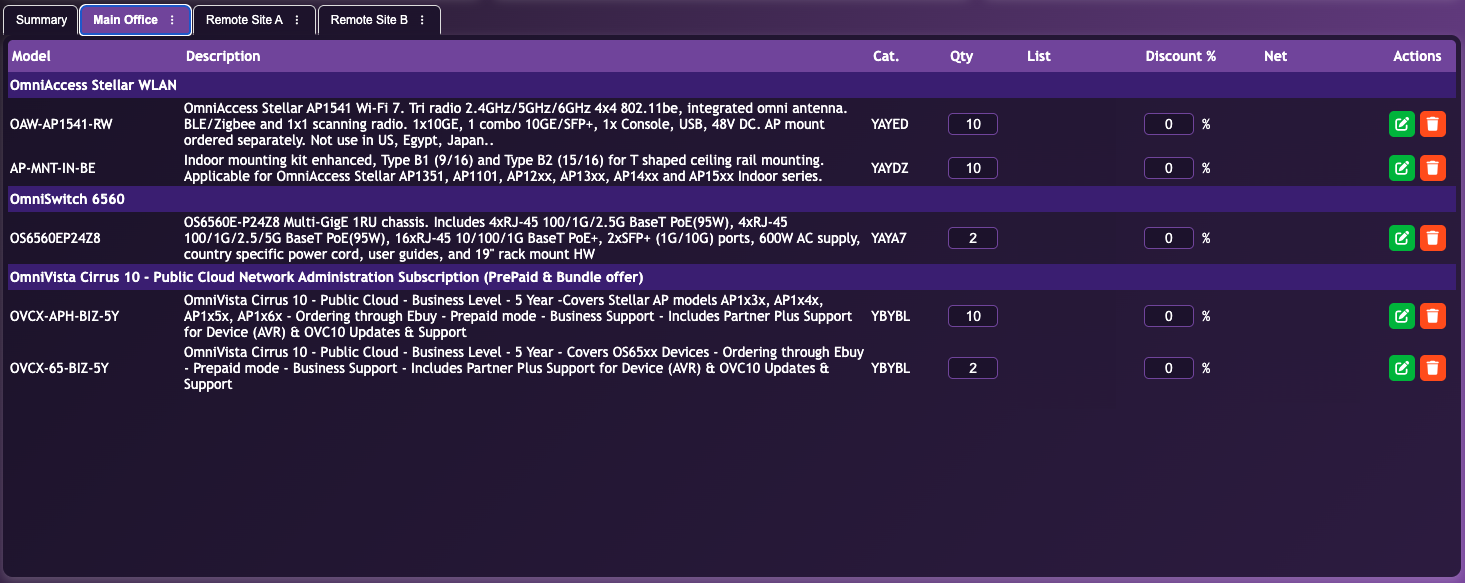This screenshot has height=583, width=1465.
Task: Click the Indoor mounting kit description text
Action: [504, 168]
